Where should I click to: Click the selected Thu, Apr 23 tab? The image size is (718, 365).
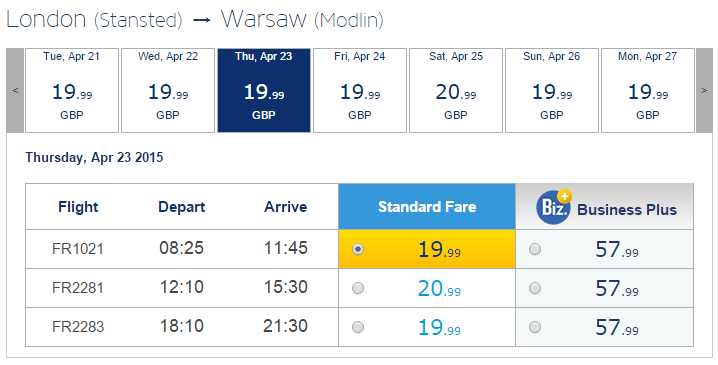click(264, 91)
